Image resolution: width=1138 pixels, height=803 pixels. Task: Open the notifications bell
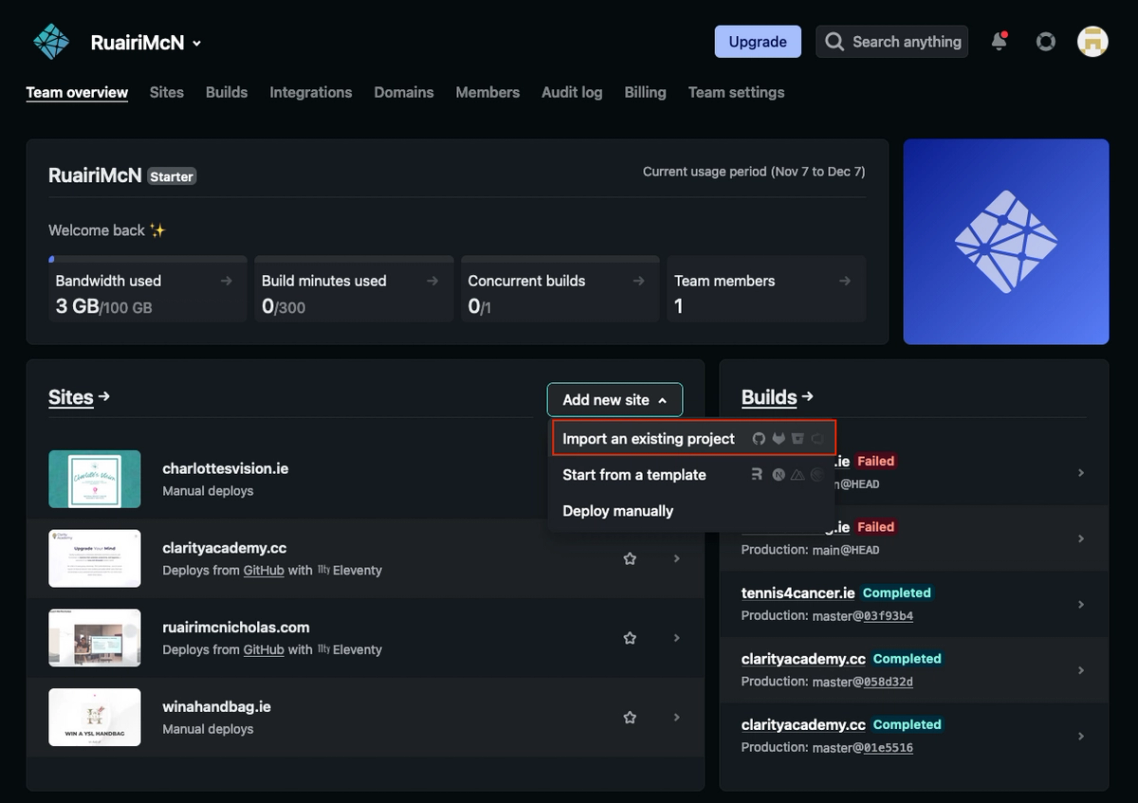point(999,41)
